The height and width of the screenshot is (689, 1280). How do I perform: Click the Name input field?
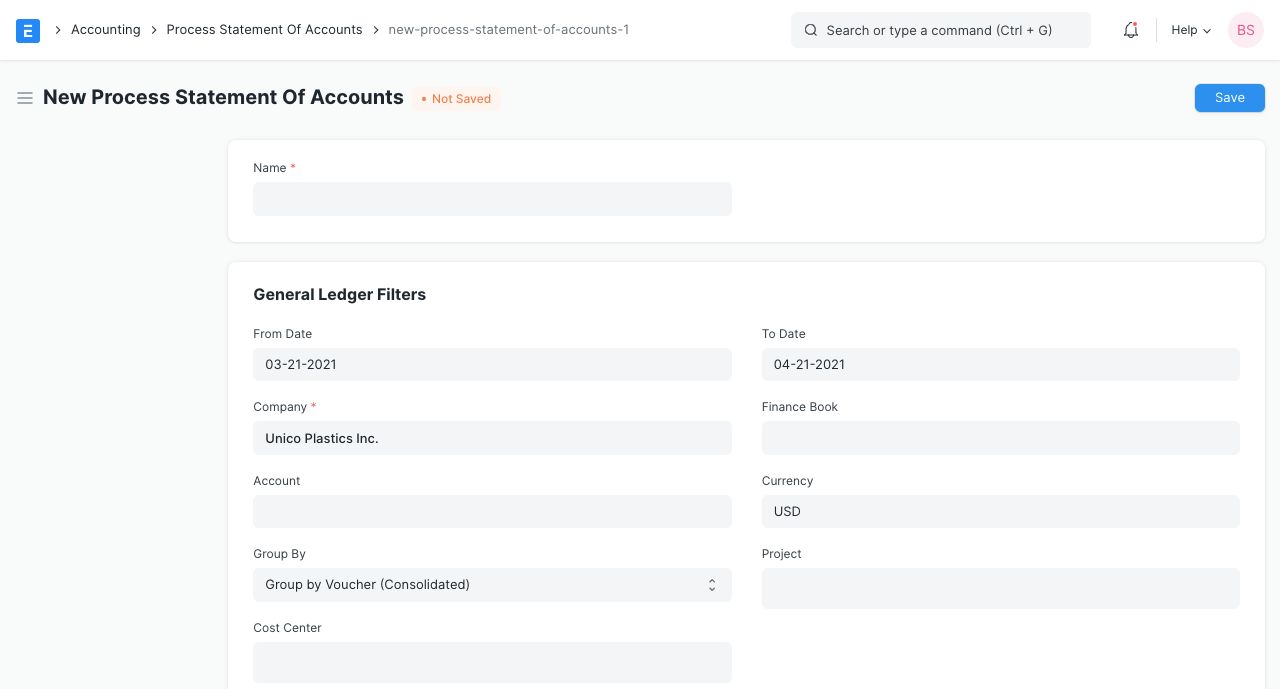click(492, 199)
